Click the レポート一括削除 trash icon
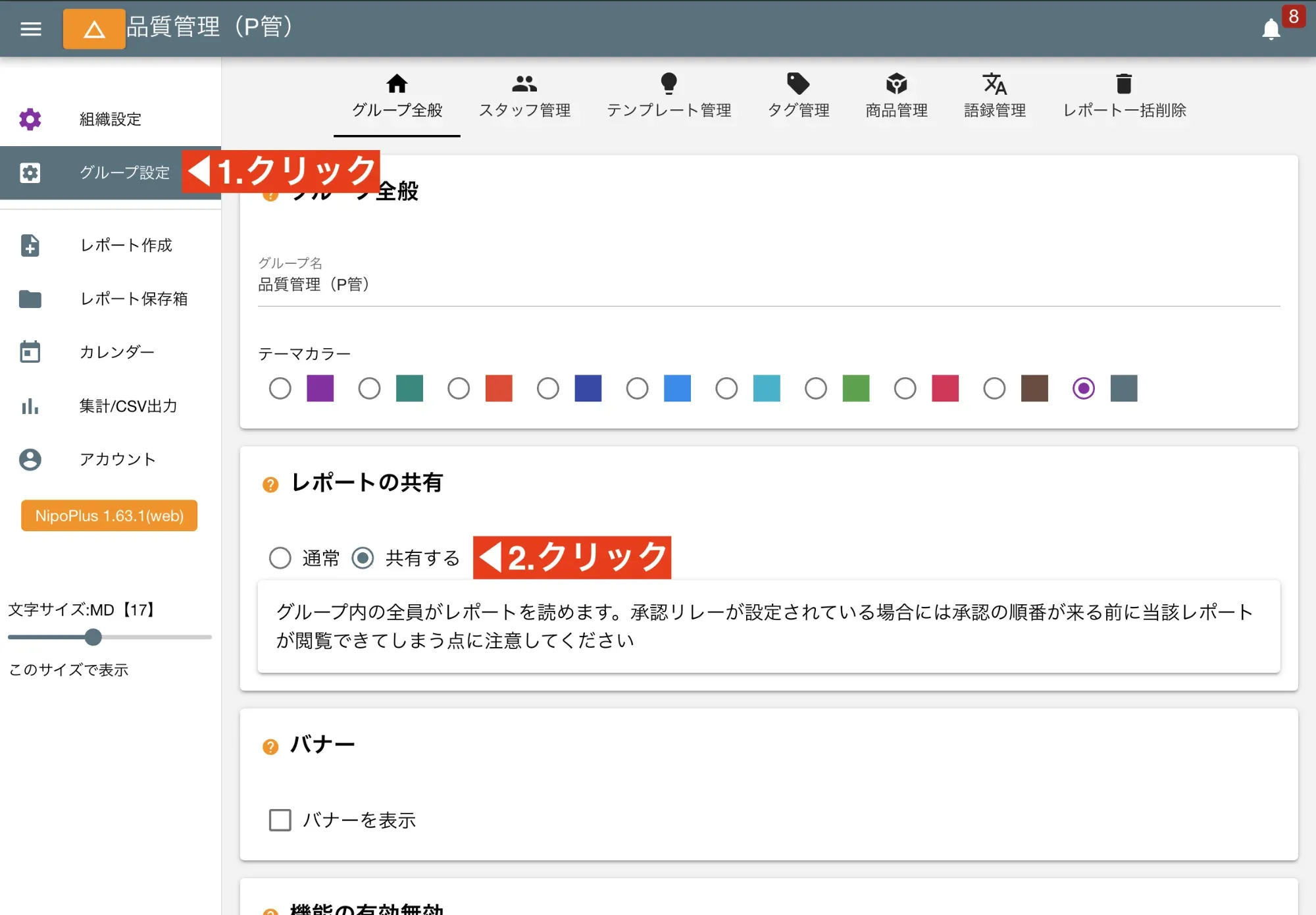The image size is (1316, 915). point(1123,84)
